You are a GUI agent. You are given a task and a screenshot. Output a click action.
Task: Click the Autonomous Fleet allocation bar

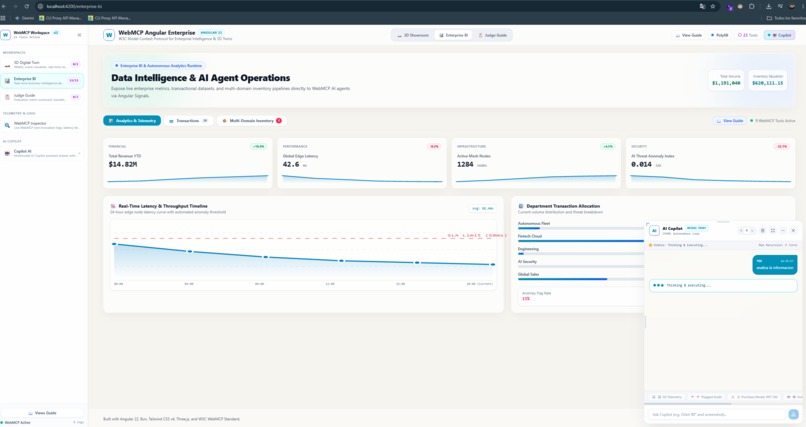point(581,228)
